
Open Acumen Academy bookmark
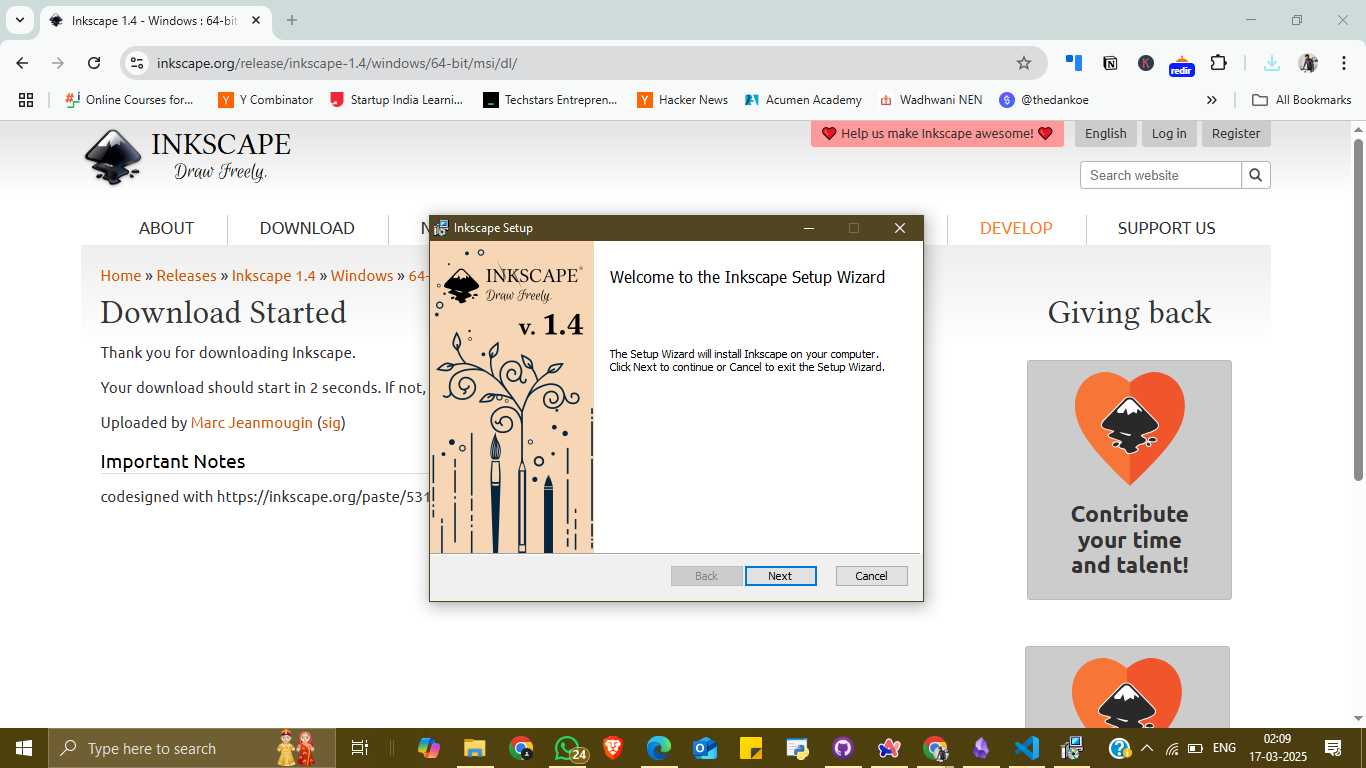point(803,100)
